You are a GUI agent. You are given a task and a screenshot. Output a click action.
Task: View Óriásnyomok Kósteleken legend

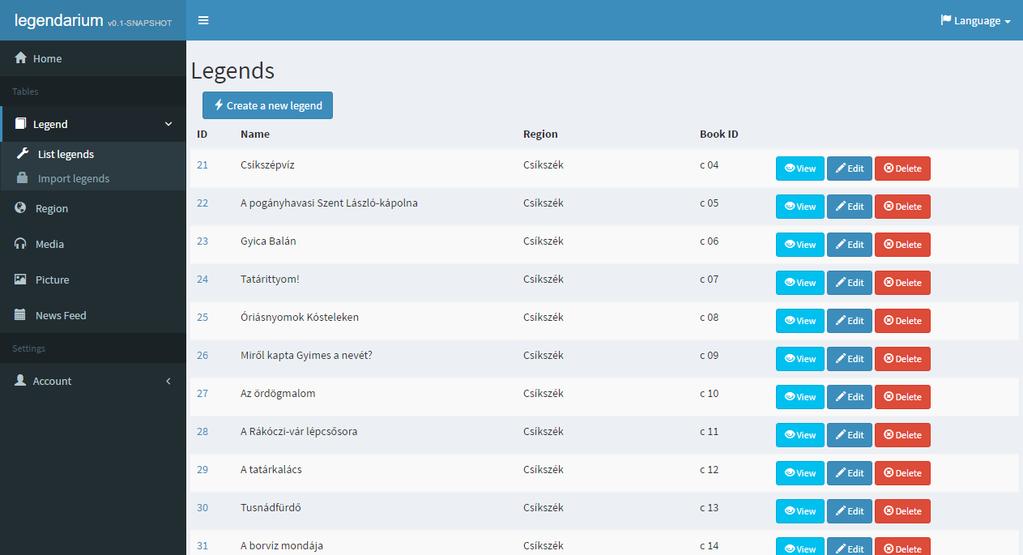800,320
